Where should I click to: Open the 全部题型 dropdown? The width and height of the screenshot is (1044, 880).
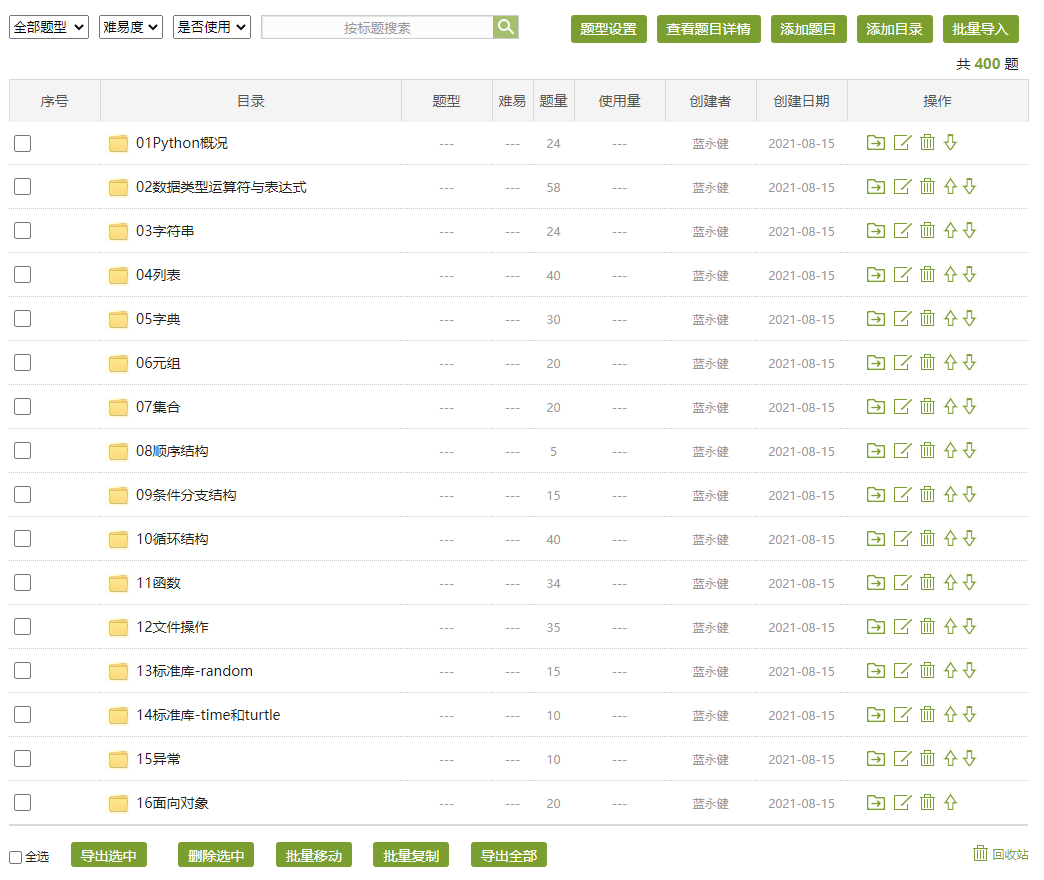click(49, 27)
